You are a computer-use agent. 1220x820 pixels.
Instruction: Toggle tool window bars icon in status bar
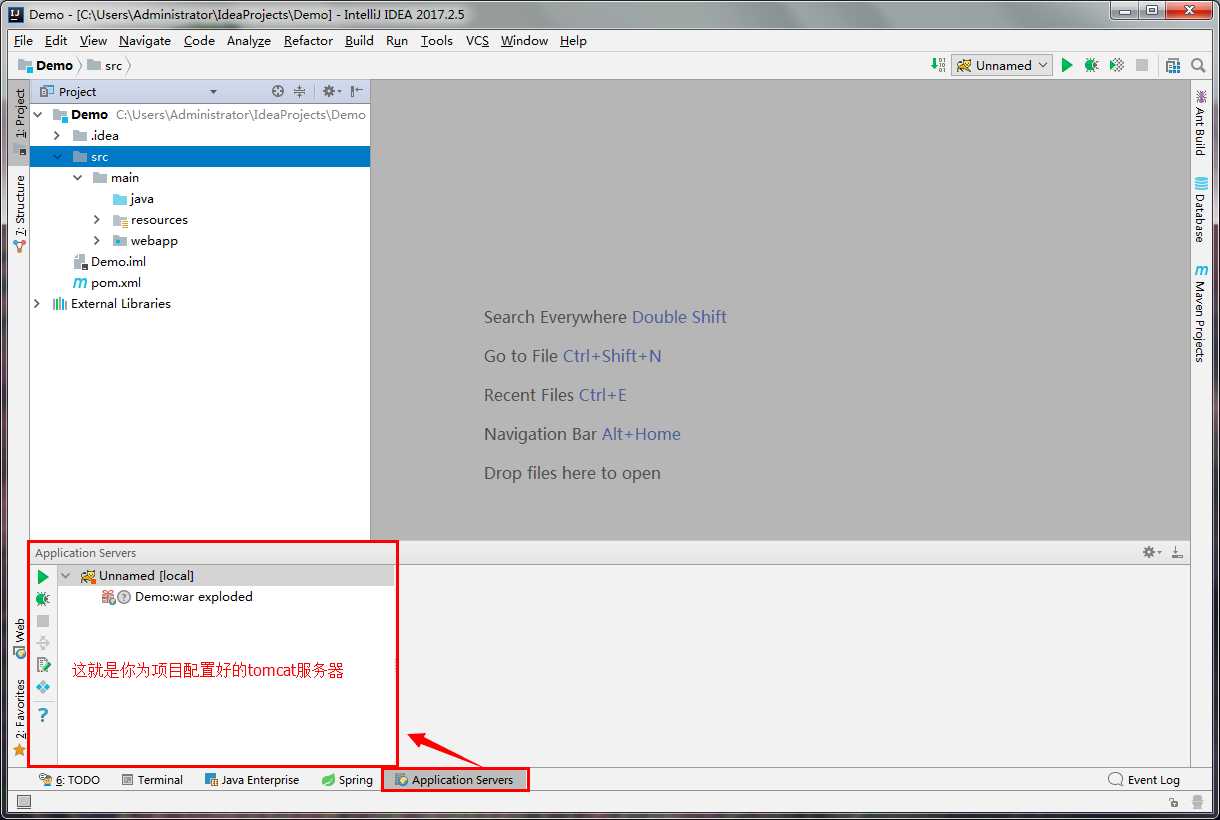[x=24, y=802]
